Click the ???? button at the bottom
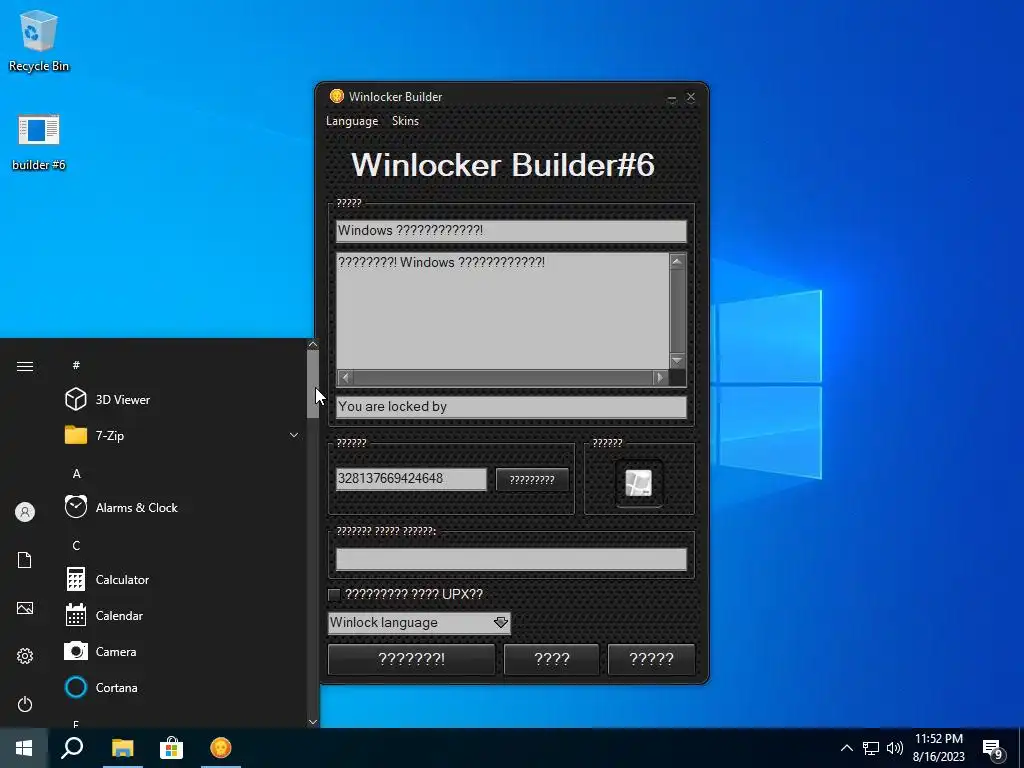The height and width of the screenshot is (768, 1024). 552,659
